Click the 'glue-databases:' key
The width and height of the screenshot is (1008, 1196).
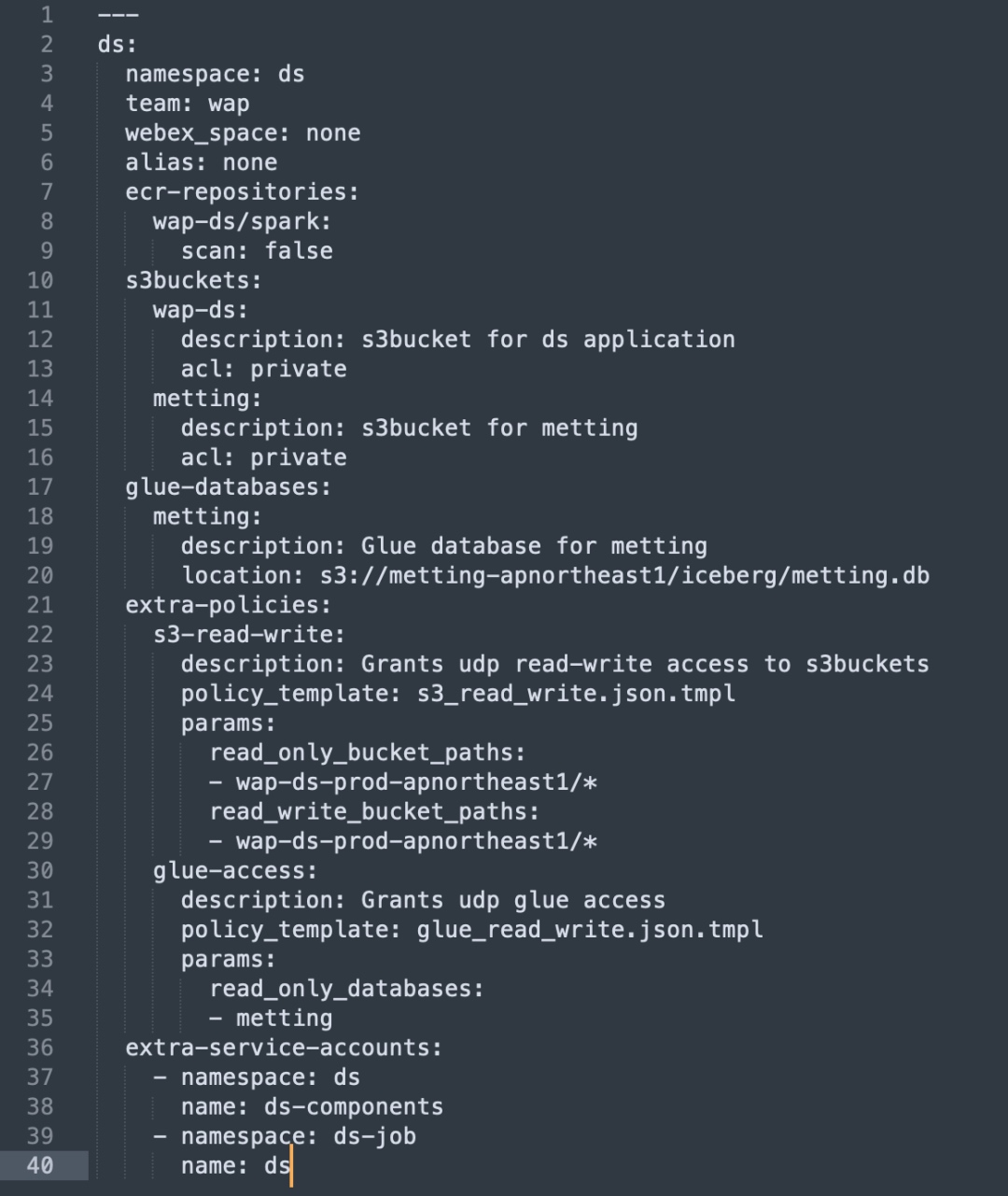pyautogui.click(x=229, y=487)
